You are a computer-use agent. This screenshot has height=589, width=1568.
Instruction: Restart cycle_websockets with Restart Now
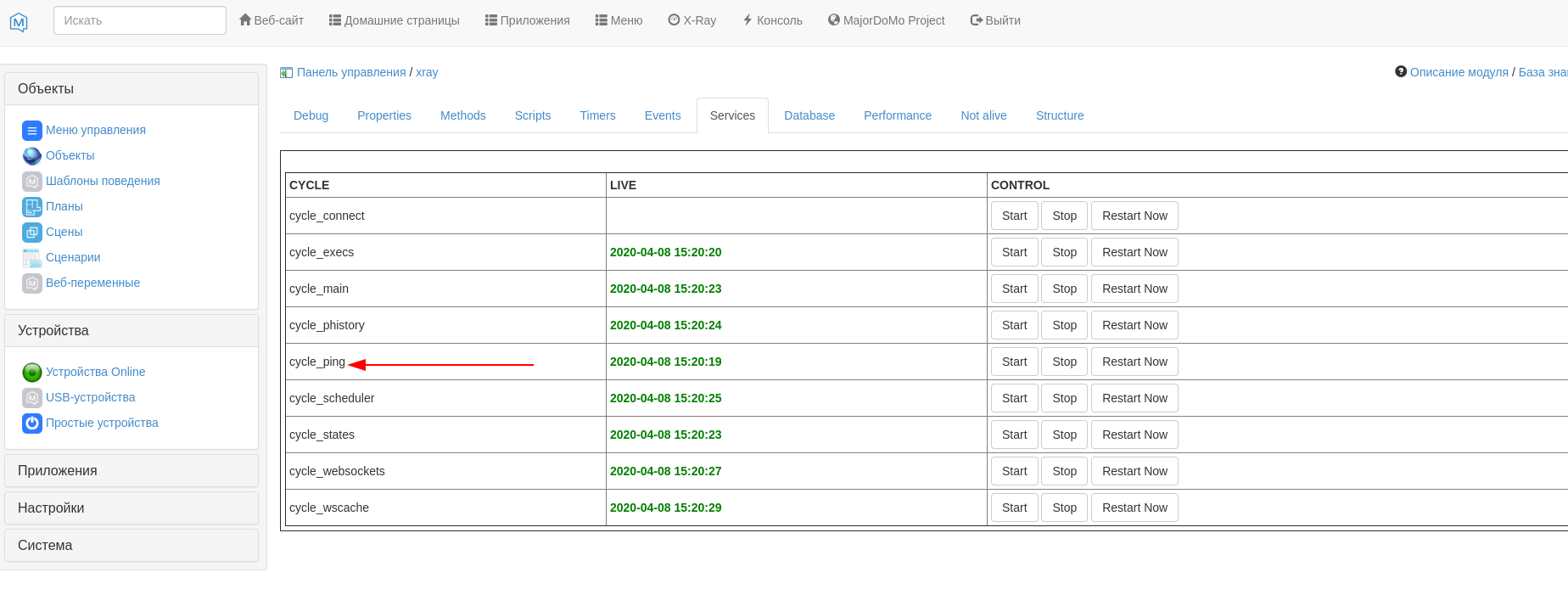1134,471
